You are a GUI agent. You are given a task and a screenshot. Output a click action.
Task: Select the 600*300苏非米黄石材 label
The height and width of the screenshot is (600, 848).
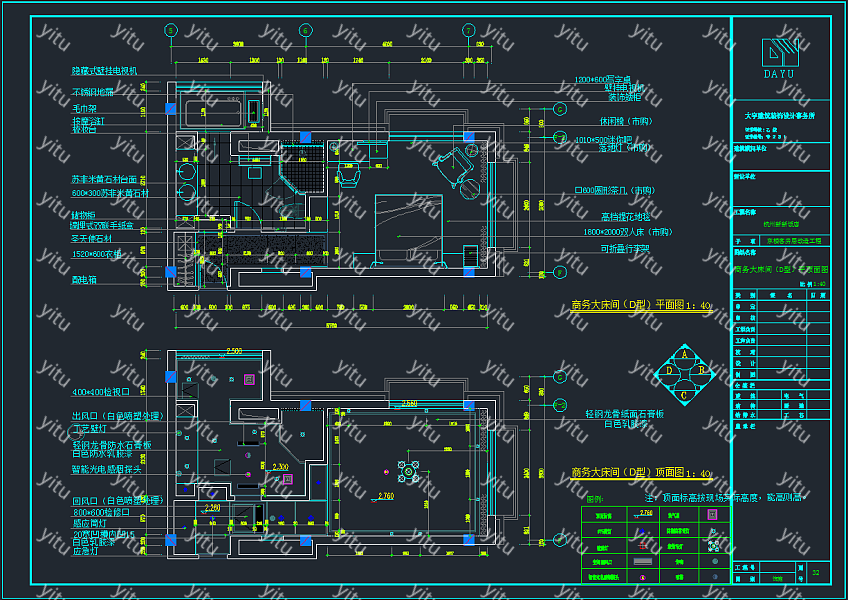110,193
